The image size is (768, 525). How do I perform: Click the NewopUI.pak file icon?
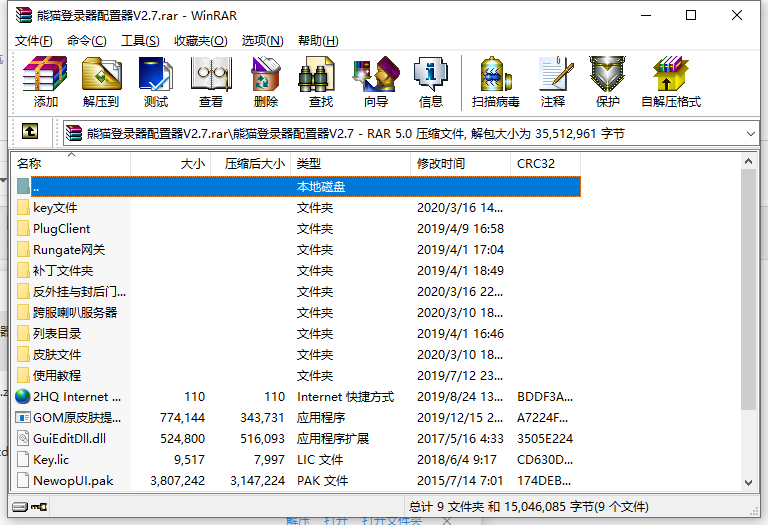point(23,480)
